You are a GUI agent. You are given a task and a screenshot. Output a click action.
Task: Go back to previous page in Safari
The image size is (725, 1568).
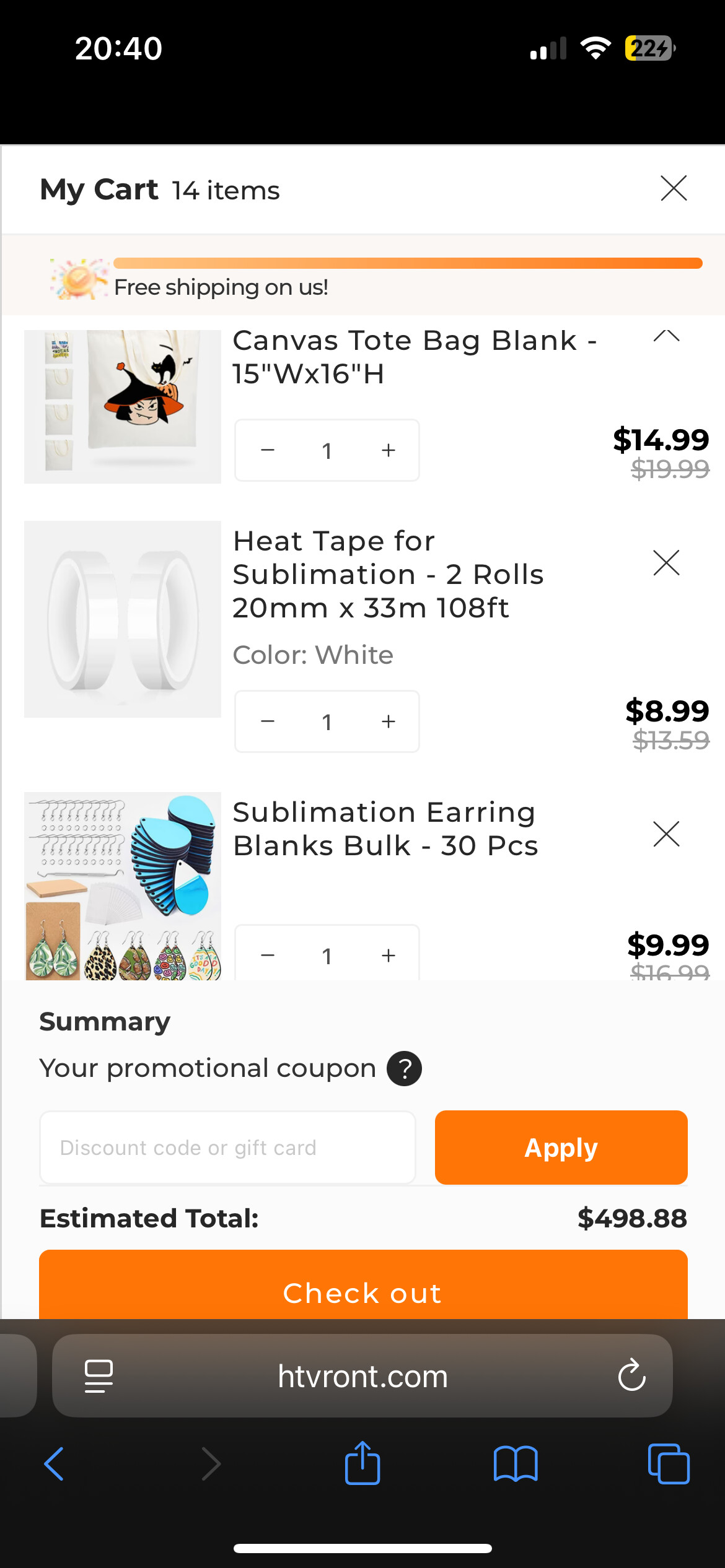[x=55, y=1464]
